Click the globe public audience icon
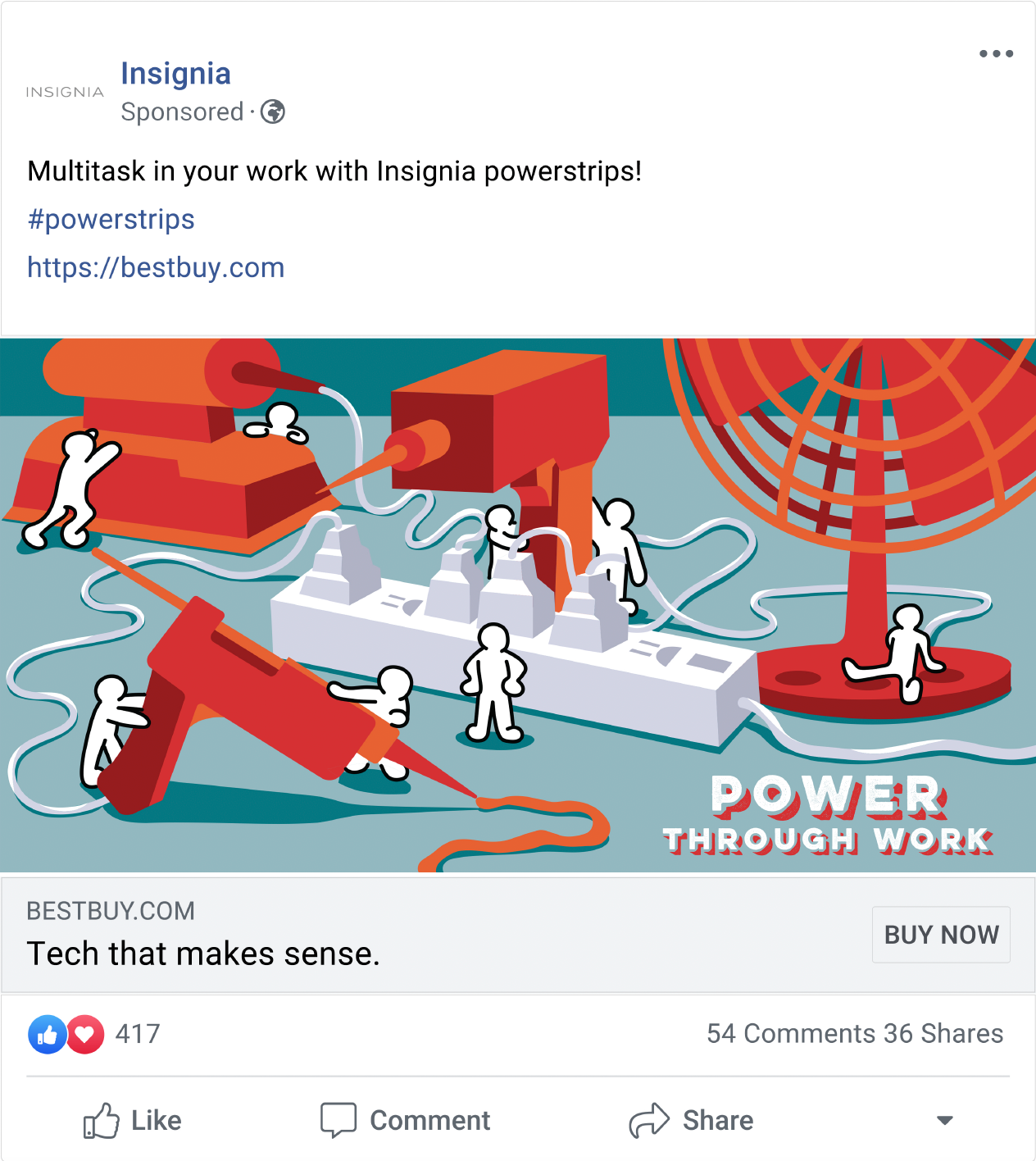 click(273, 112)
